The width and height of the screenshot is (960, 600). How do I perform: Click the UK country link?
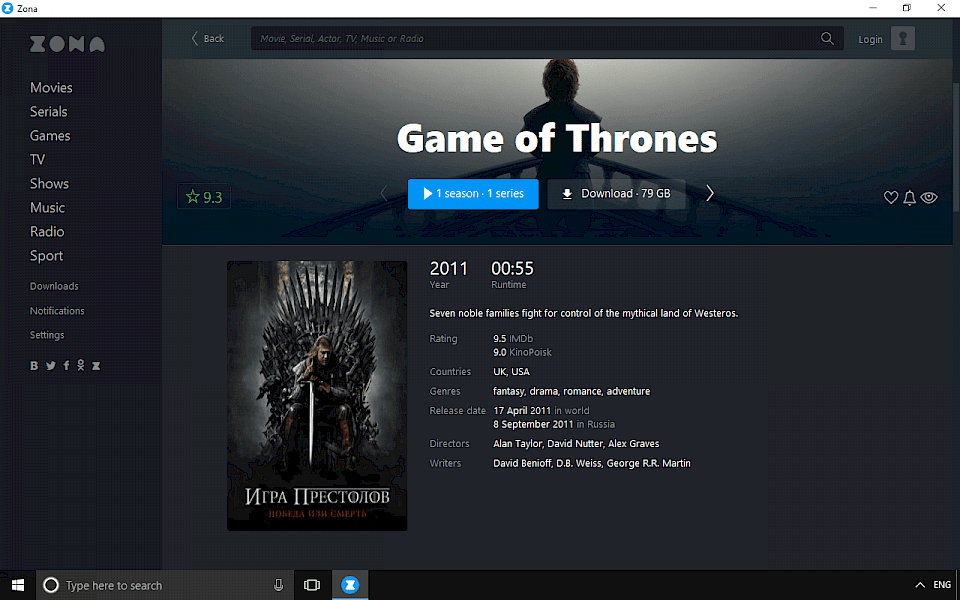[x=500, y=372]
